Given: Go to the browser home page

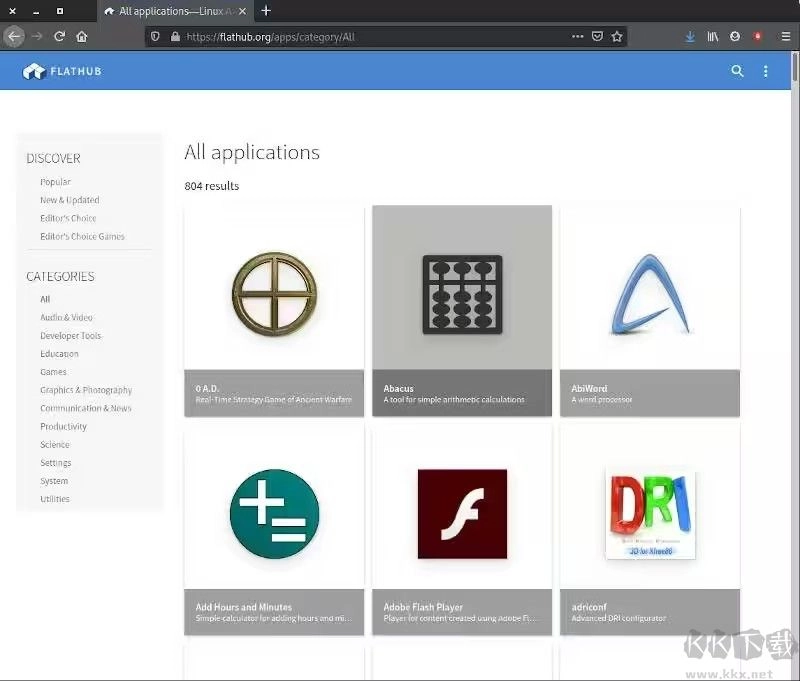Looking at the screenshot, I should (x=82, y=36).
